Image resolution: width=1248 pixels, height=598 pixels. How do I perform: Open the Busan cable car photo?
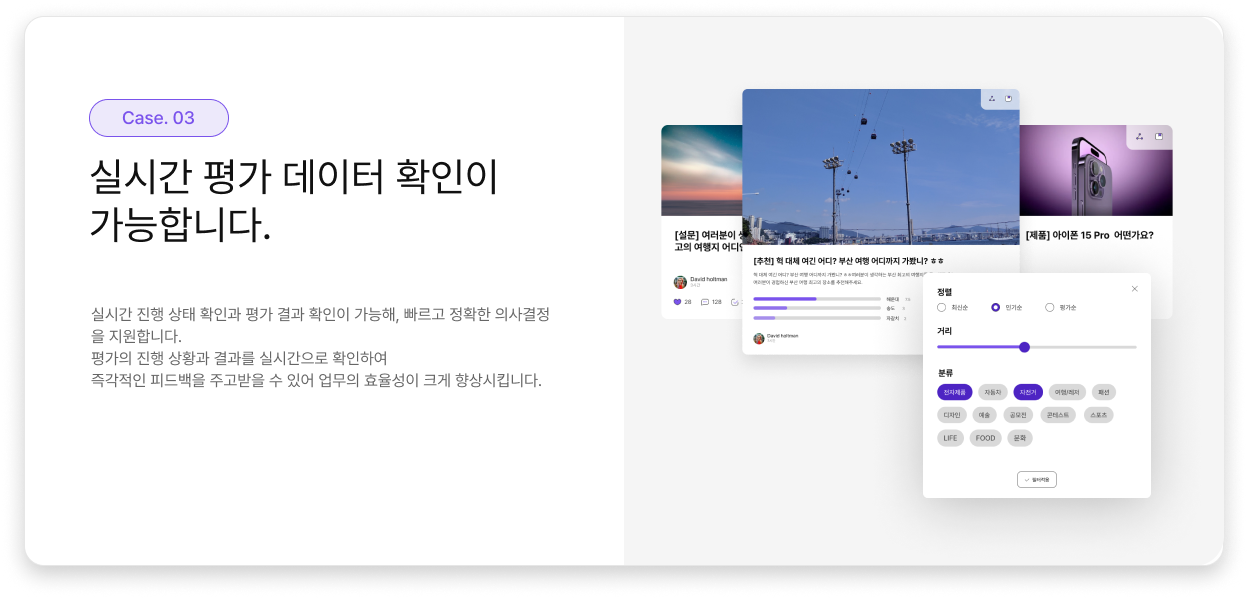[x=881, y=167]
